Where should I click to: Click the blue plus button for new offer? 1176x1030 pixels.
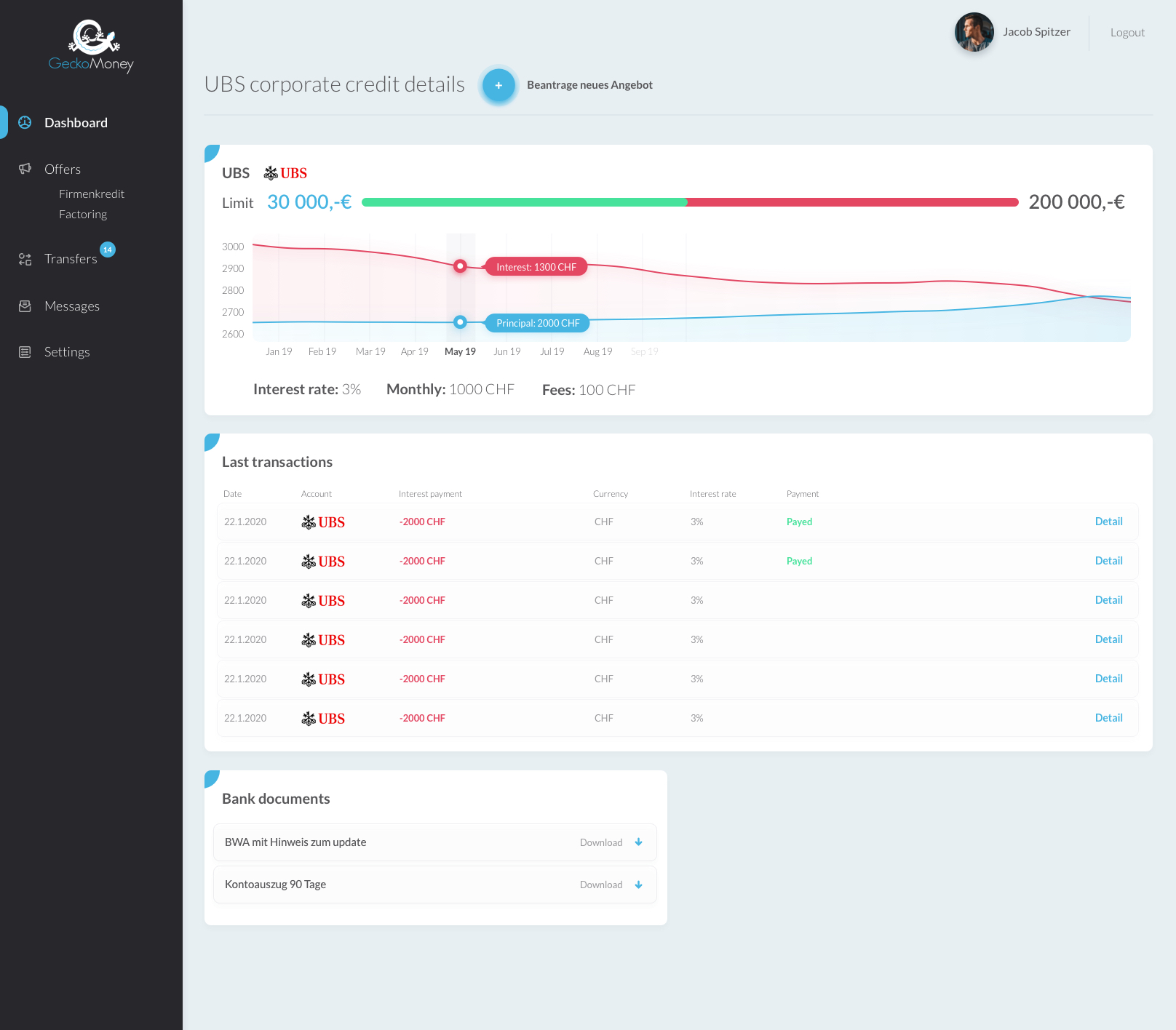click(498, 85)
